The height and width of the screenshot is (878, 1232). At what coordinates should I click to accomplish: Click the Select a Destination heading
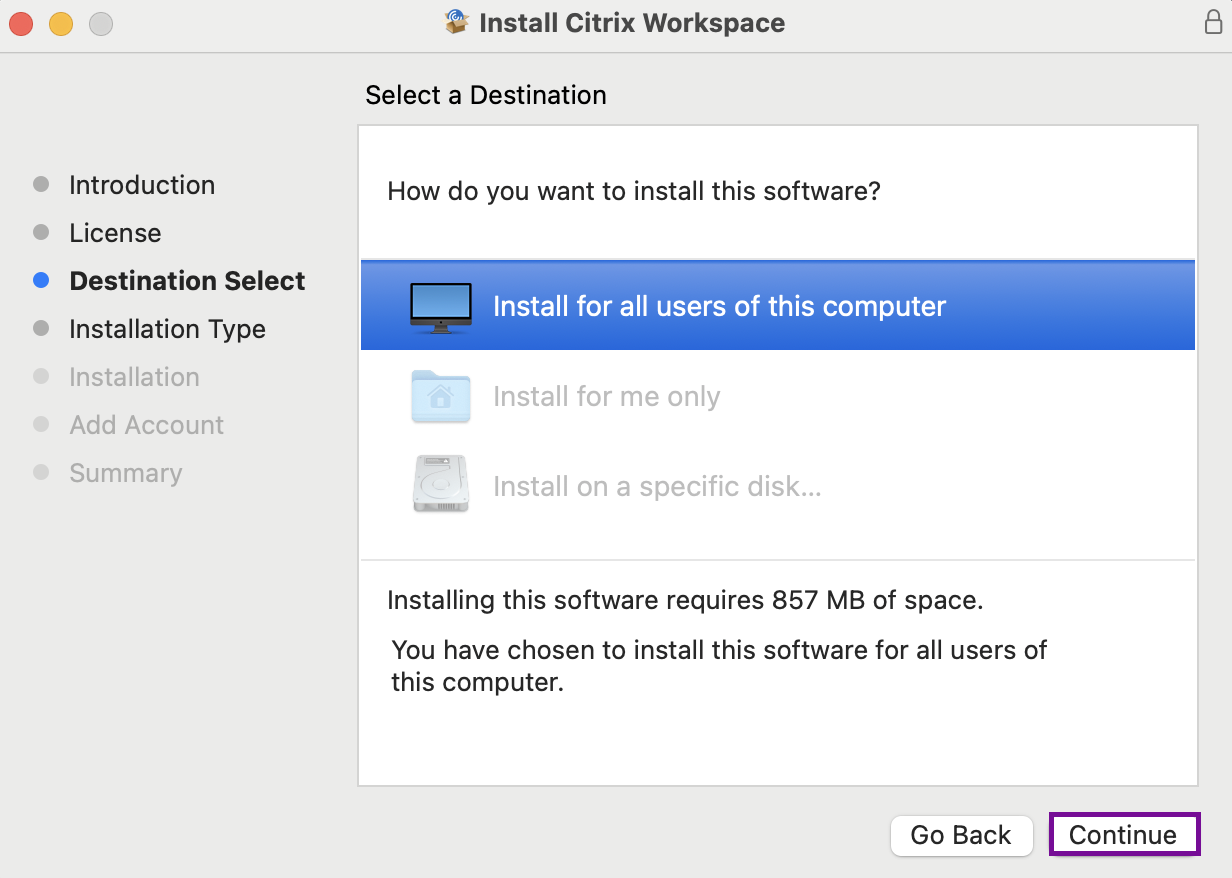486,95
